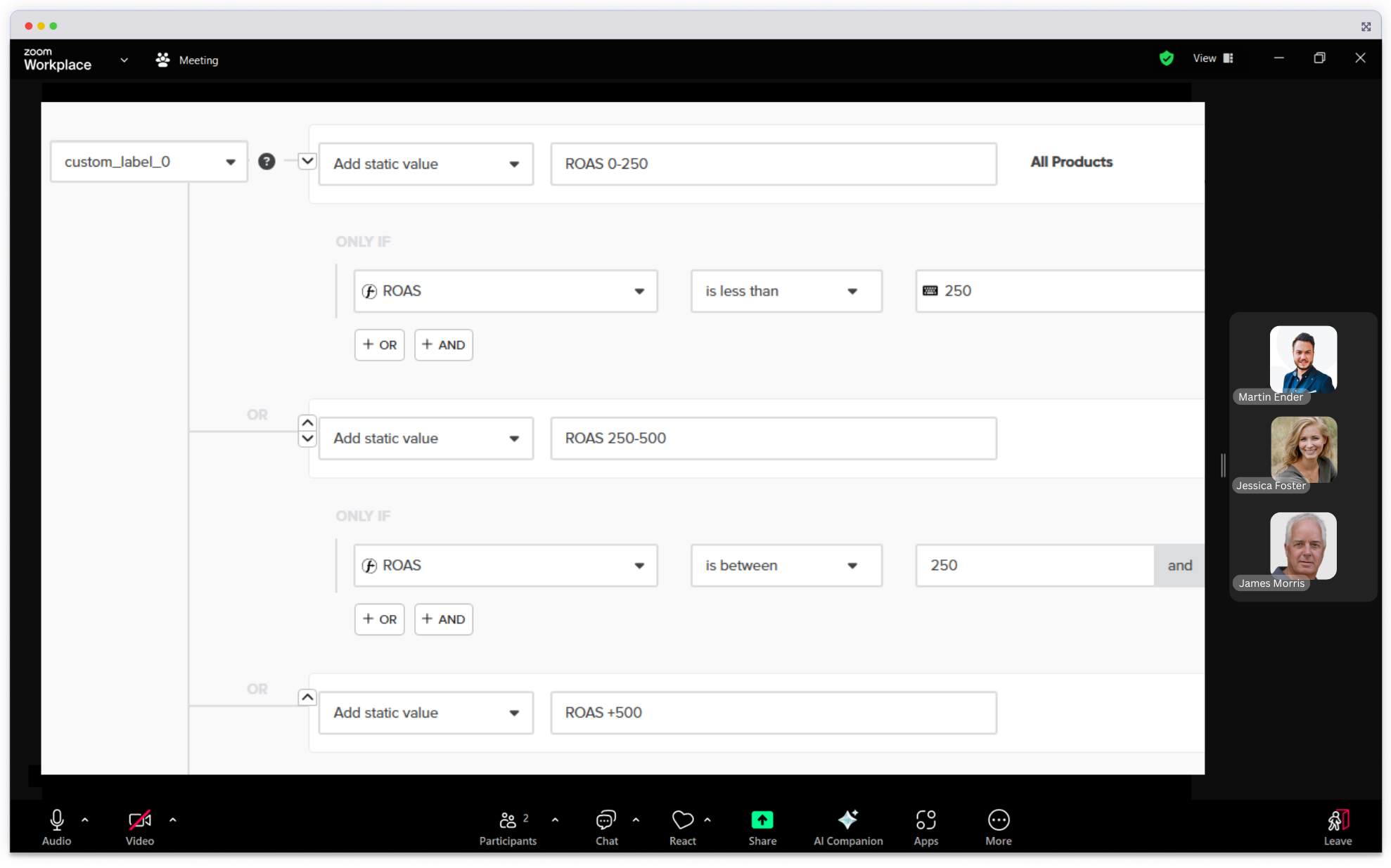1391x868 pixels.
Task: Mute microphone with the Audio icon
Action: point(56,820)
